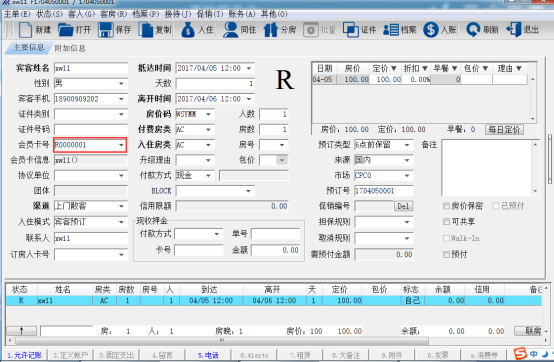
Task: Click the horizontal scrollbar under the list
Action: (222, 340)
